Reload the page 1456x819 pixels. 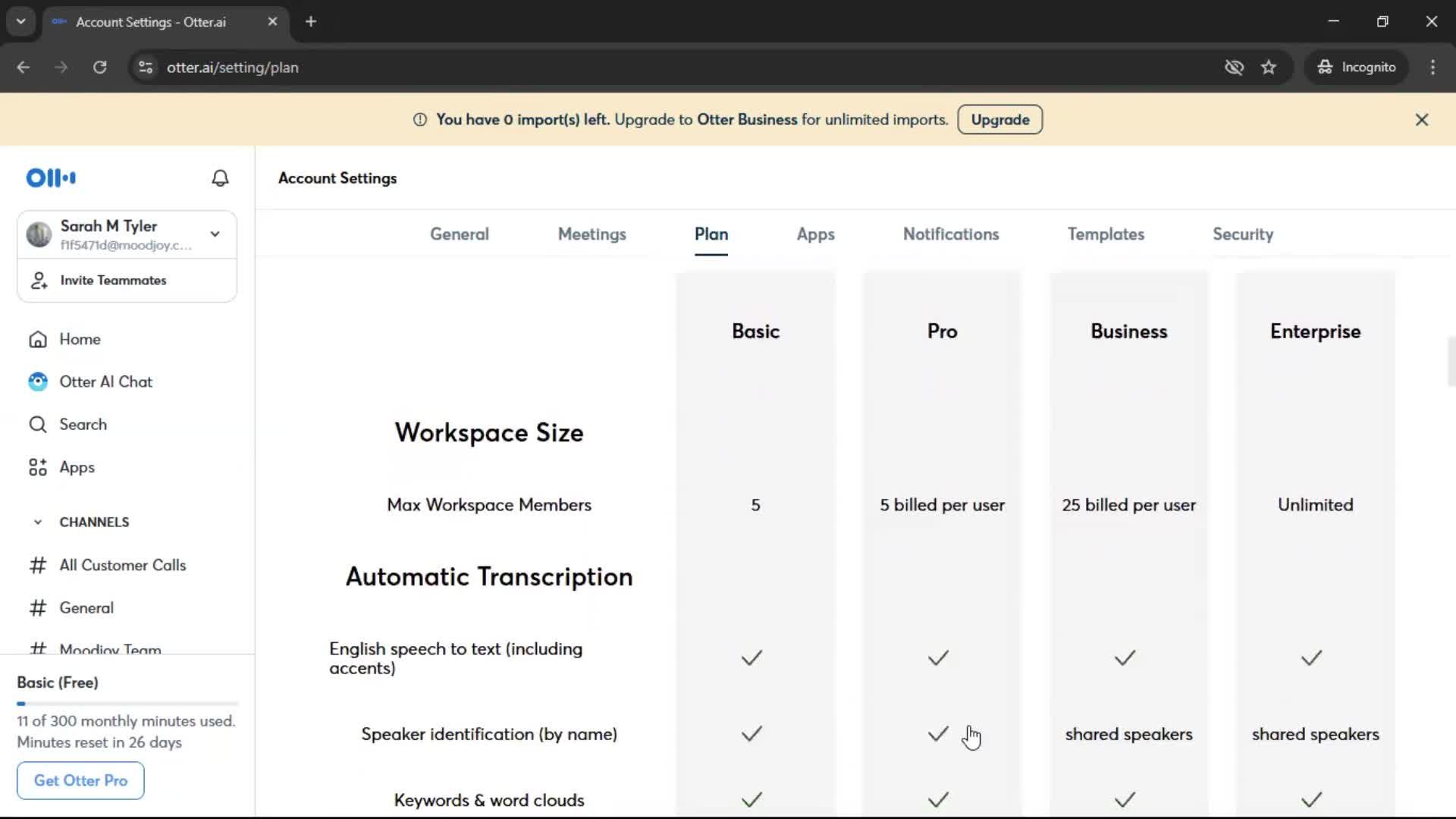[x=99, y=67]
